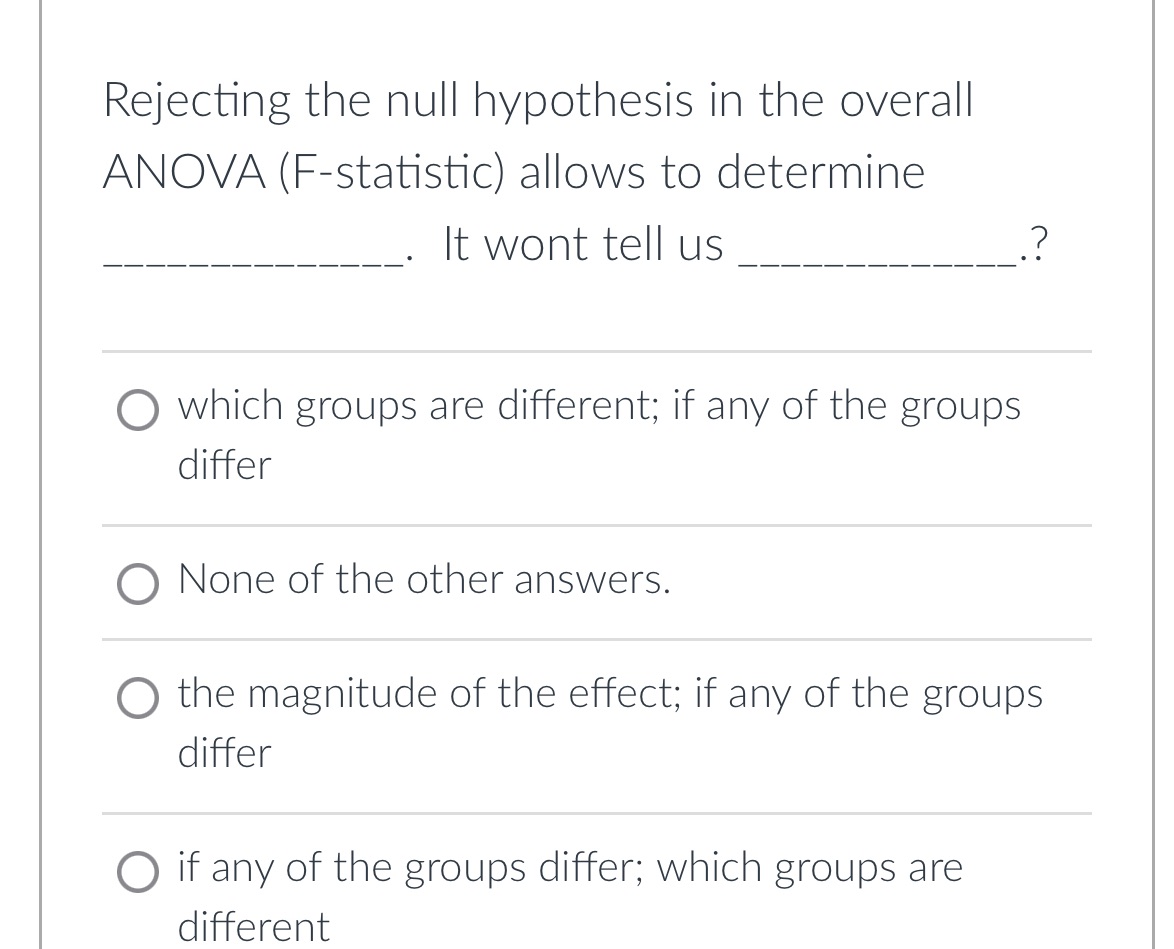Click the circle next to the second answer

[x=137, y=584]
